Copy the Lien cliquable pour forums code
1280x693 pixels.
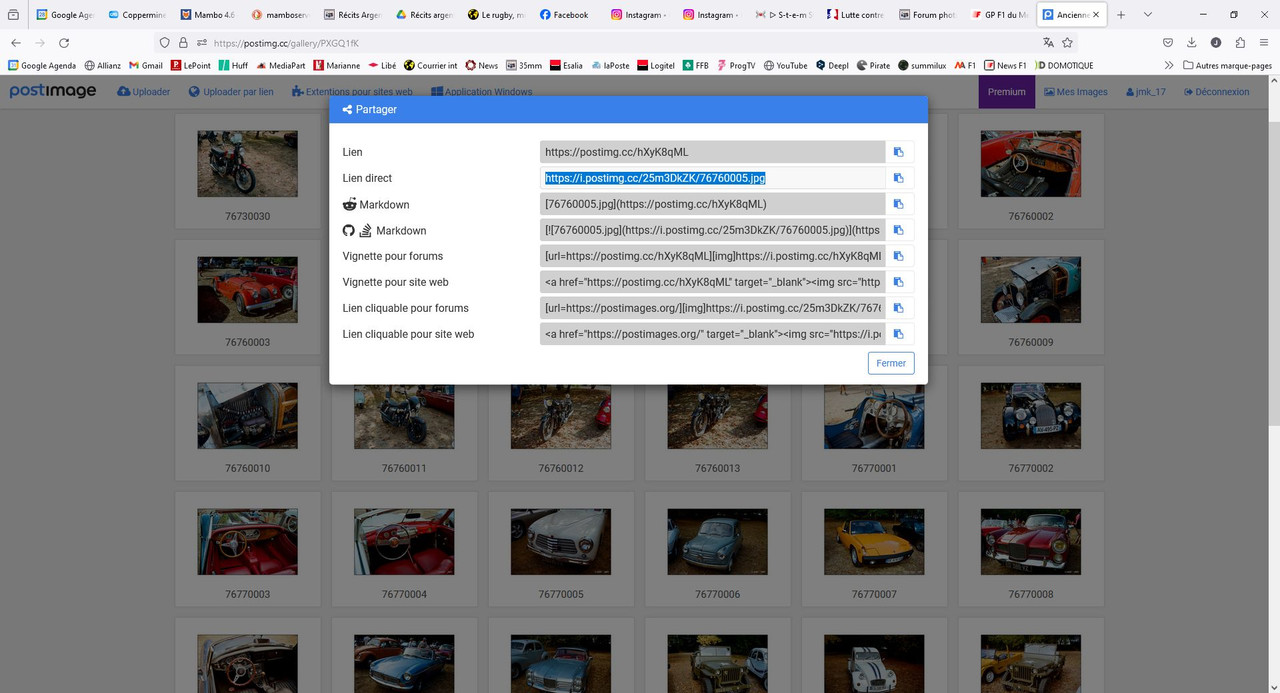(x=899, y=308)
